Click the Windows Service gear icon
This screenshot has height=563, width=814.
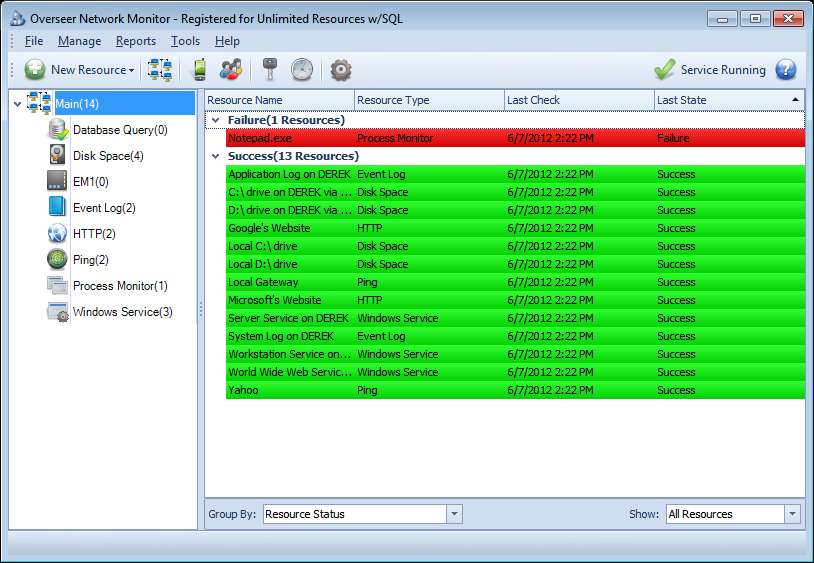click(57, 312)
